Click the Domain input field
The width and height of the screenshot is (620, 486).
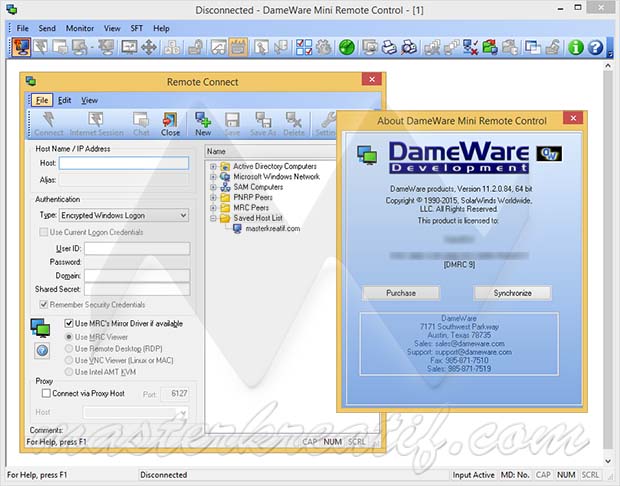coord(137,276)
